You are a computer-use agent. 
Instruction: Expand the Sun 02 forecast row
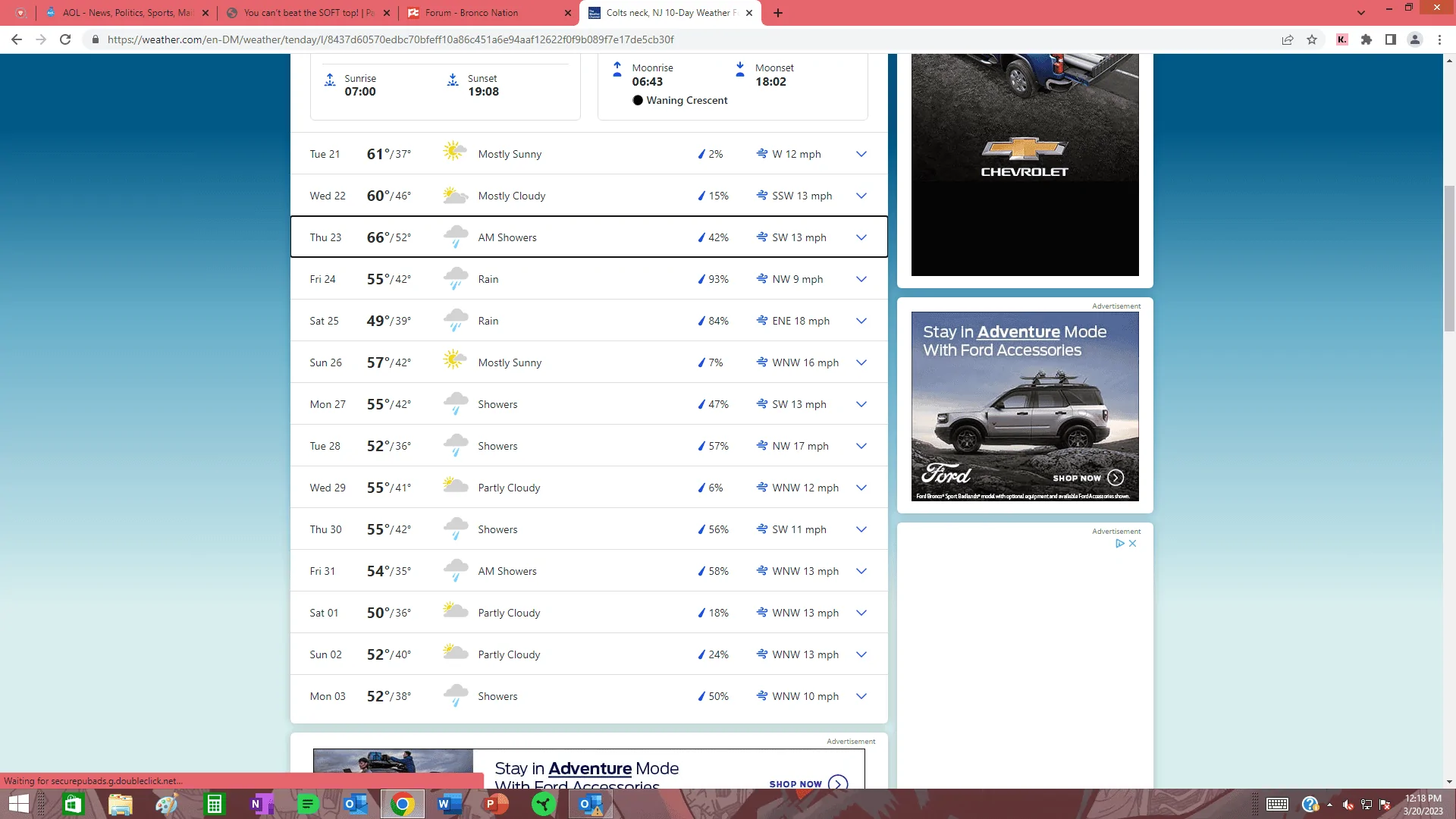[861, 654]
